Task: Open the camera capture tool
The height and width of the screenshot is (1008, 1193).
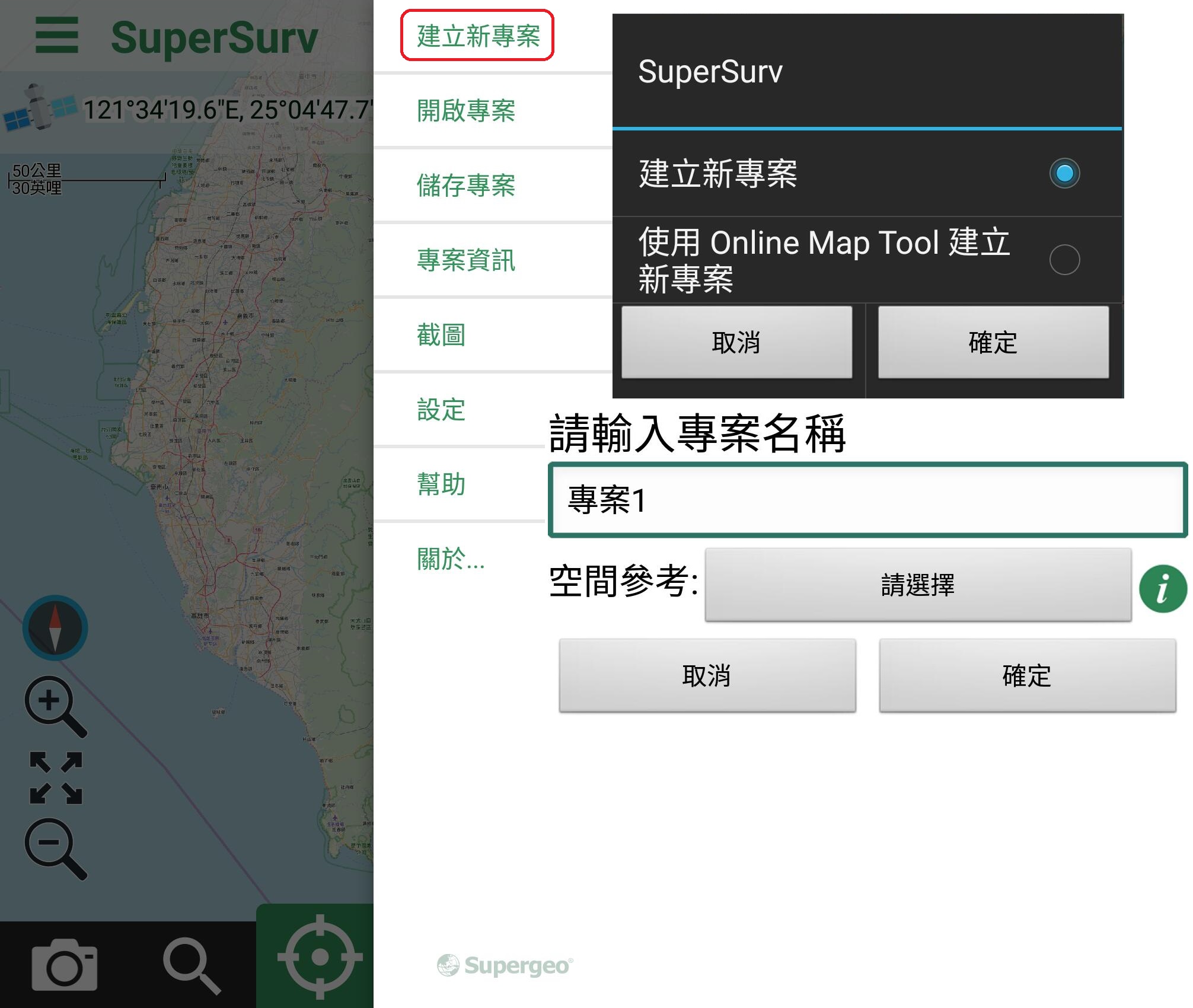Action: pos(64,964)
